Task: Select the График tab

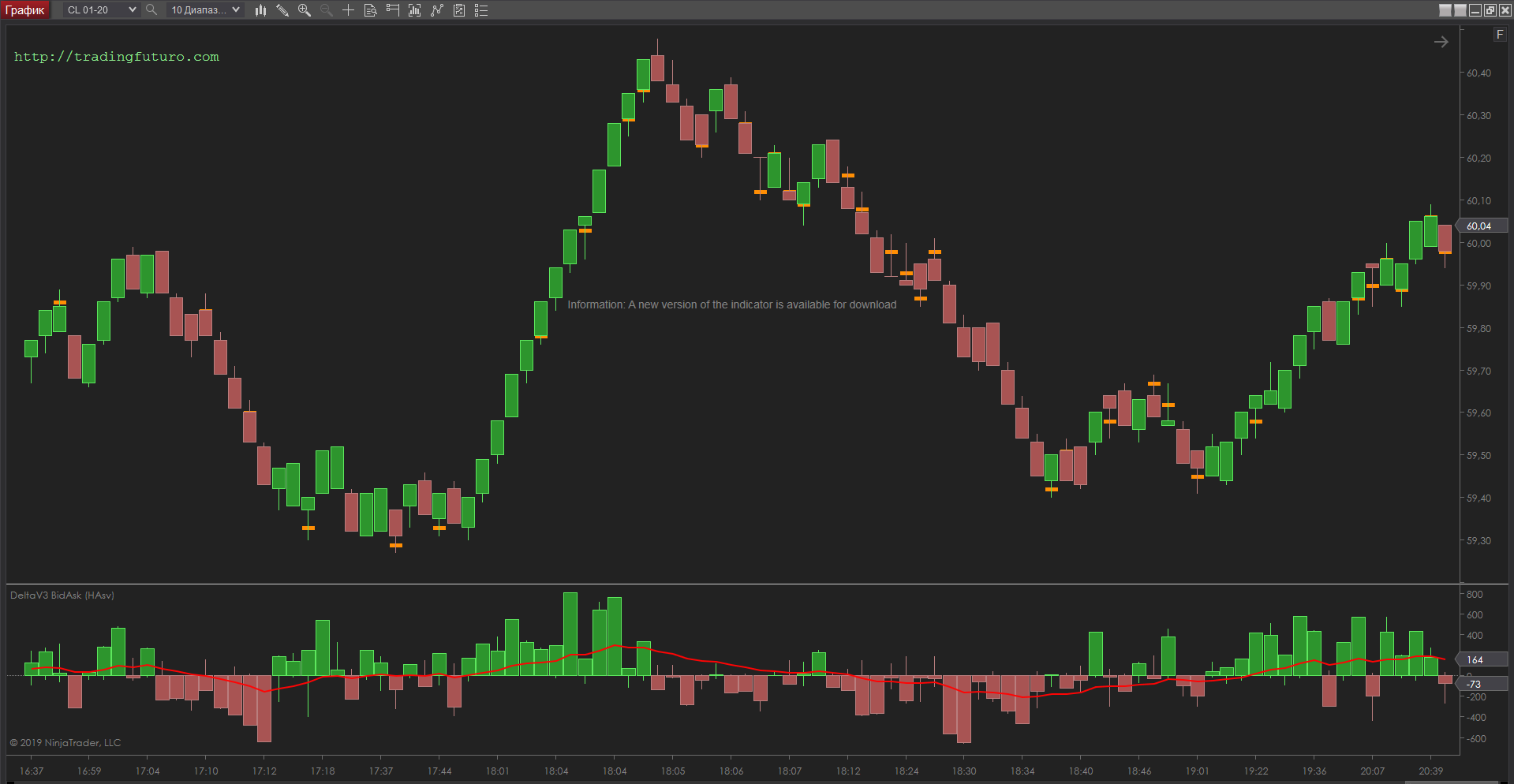Action: pos(25,10)
